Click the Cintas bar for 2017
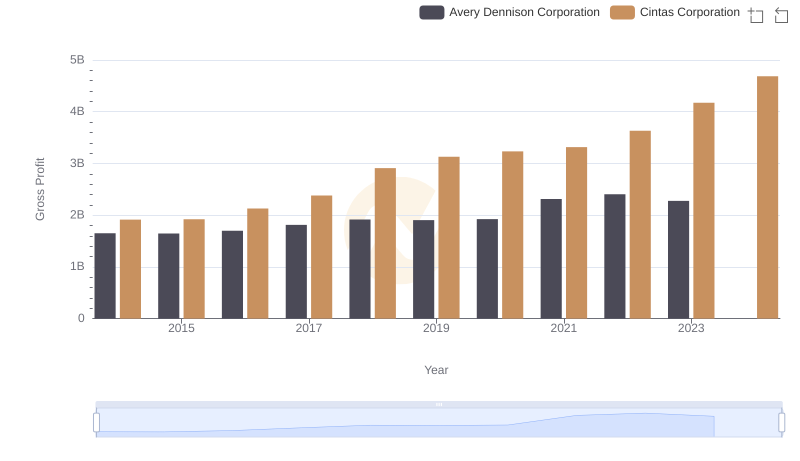Viewport: 800px width, 461px height. (x=321, y=257)
